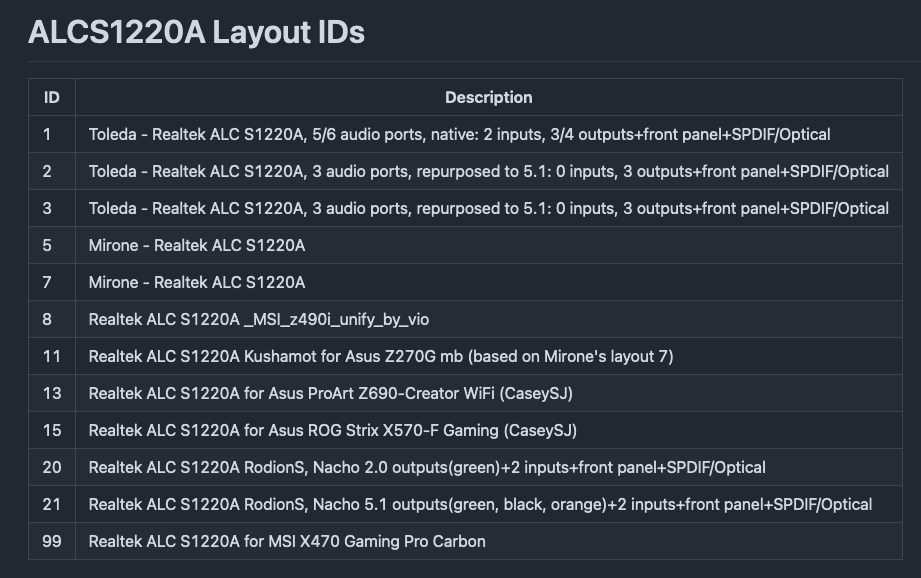The image size is (921, 578).
Task: Select the Asus ProArt Z690-Creator WiFi row
Action: coord(465,394)
